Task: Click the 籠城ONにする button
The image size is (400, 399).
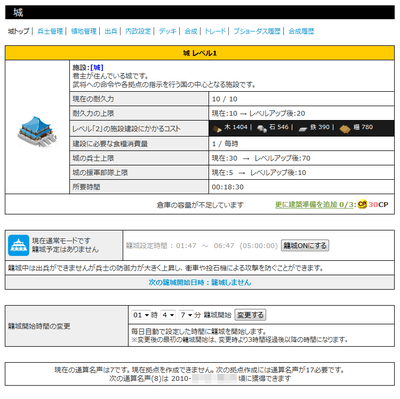Action: click(x=305, y=246)
